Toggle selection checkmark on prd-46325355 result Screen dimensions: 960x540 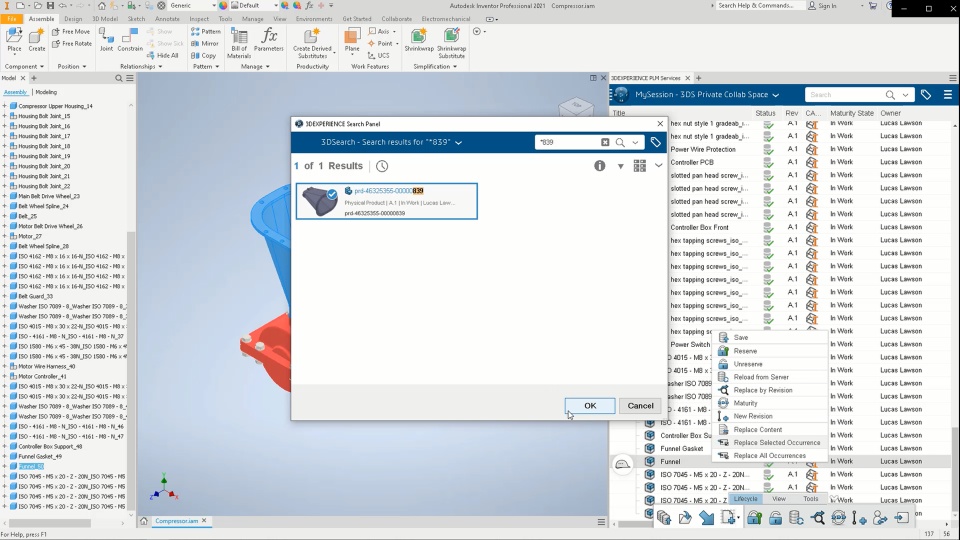(x=332, y=194)
